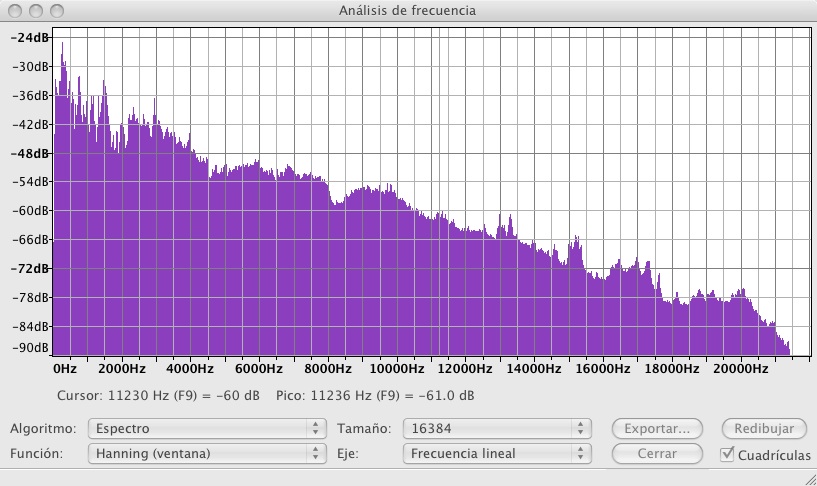This screenshot has height=486, width=817.
Task: Click the Eje label
Action: click(x=348, y=454)
